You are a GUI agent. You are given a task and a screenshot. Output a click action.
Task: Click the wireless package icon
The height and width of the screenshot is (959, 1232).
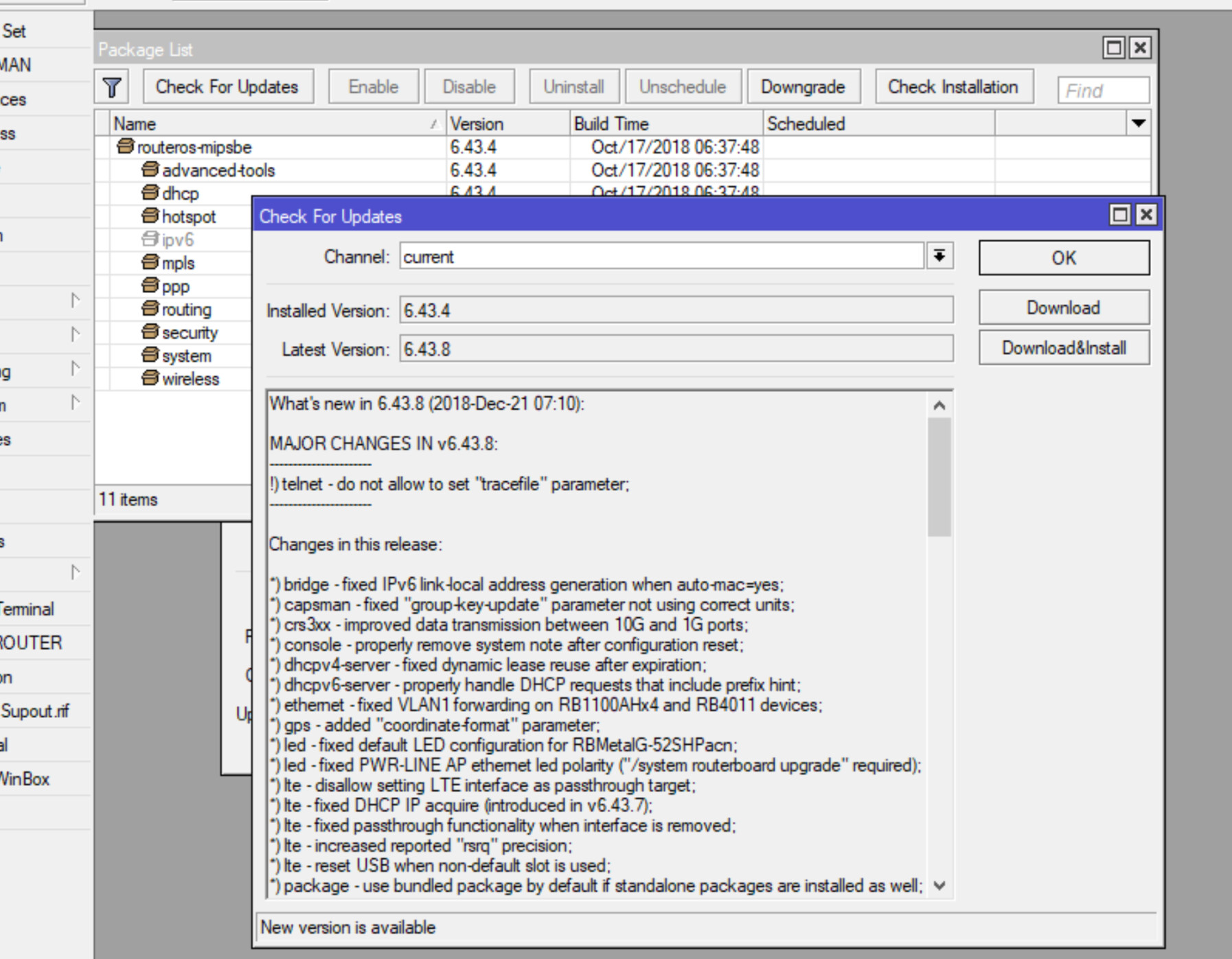150,378
